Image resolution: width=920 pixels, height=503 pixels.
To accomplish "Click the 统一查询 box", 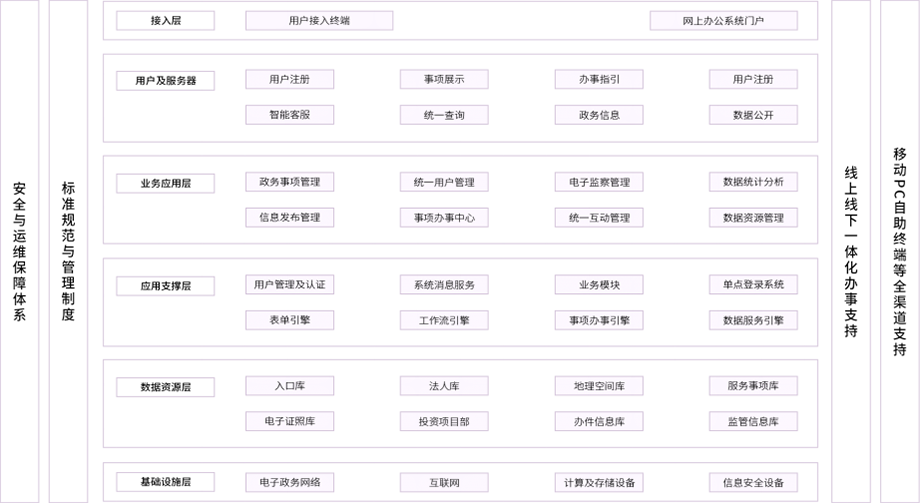I will click(x=444, y=115).
